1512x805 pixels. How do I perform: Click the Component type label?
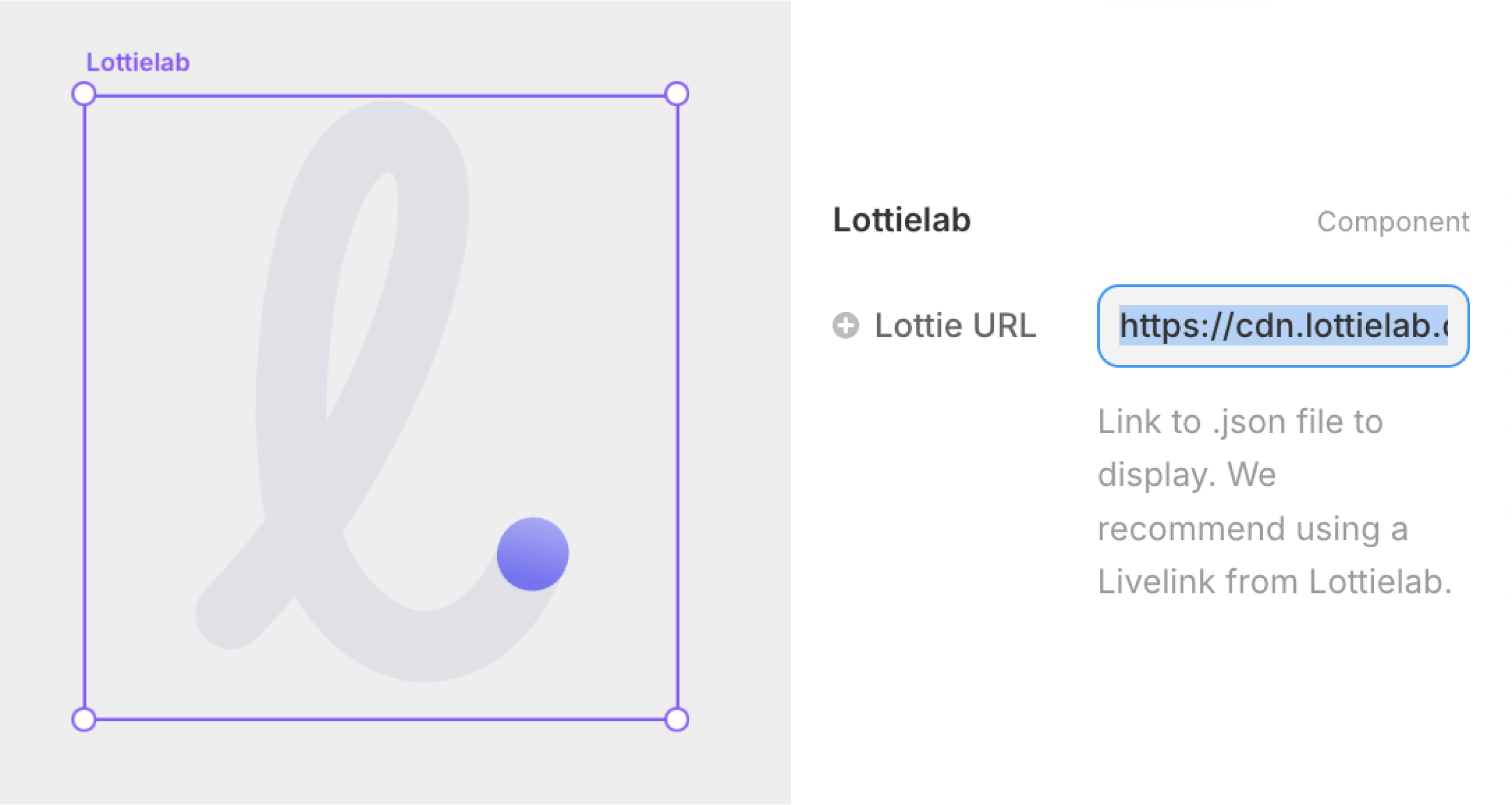pyautogui.click(x=1393, y=222)
